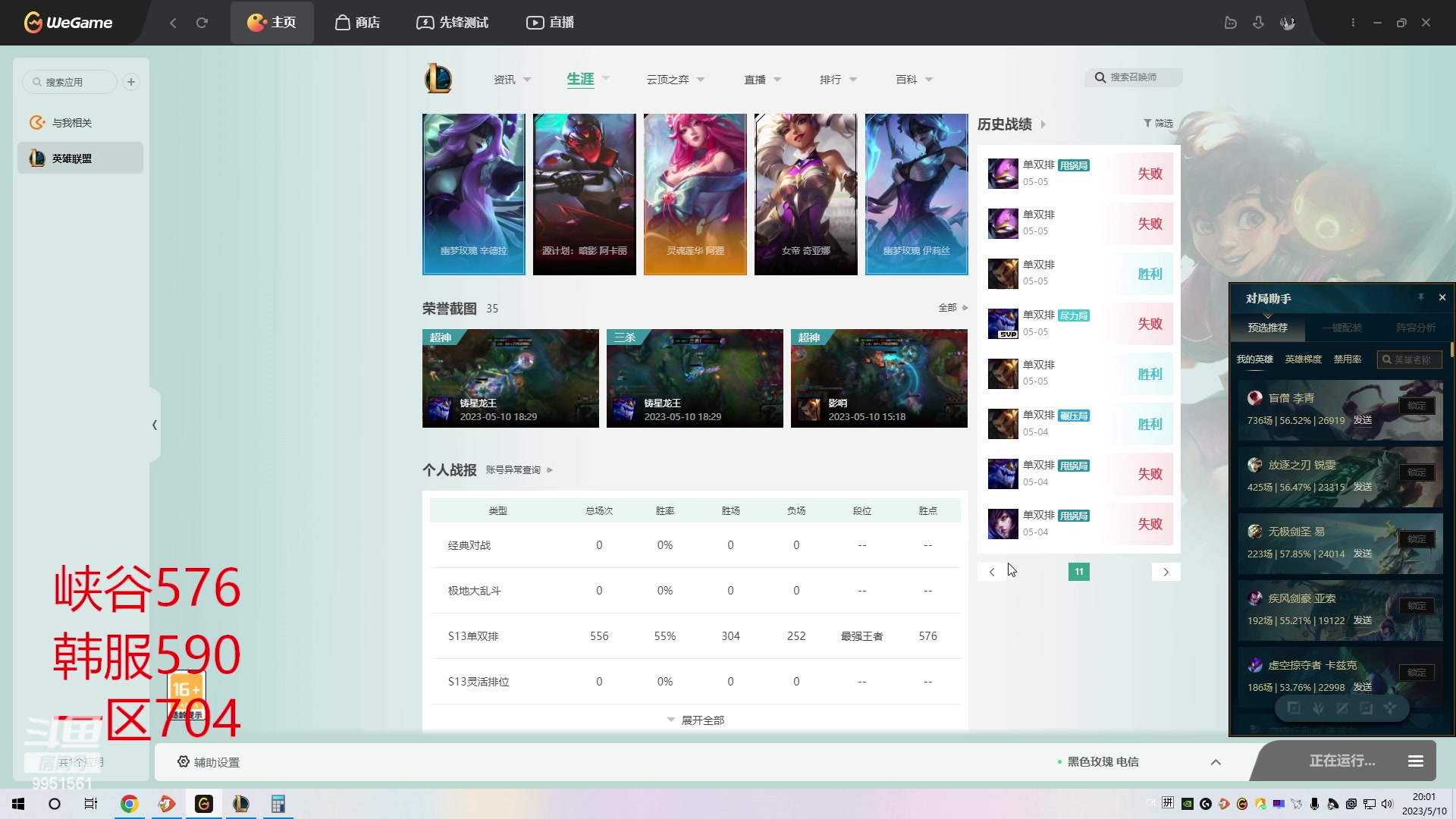Image resolution: width=1456 pixels, height=819 pixels.
Task: Collapse the left sidebar with arrow handle
Action: [x=155, y=425]
